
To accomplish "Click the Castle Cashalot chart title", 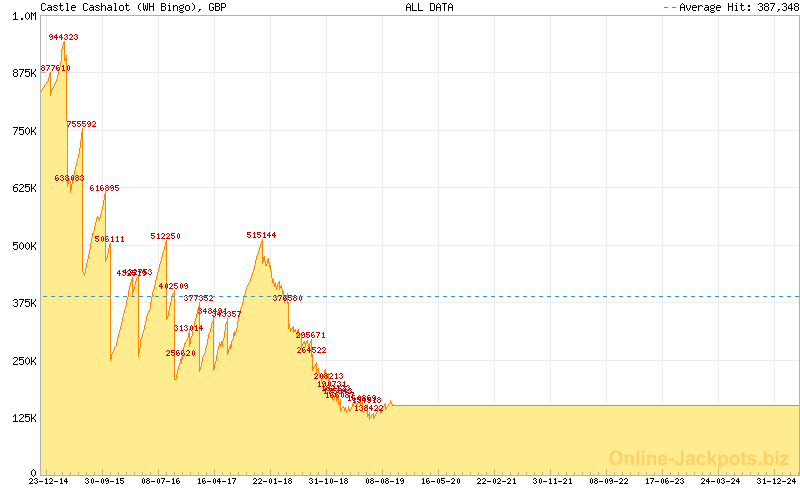I will point(133,7).
